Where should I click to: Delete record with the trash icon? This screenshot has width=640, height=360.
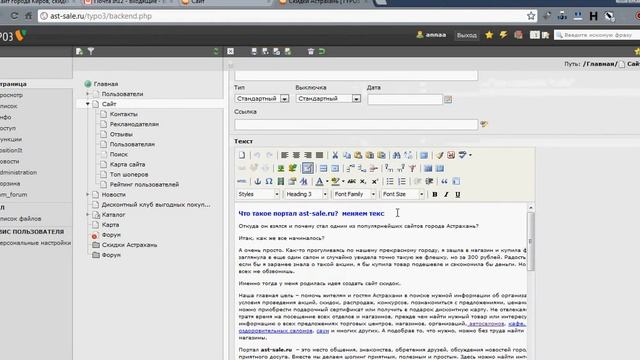click(311, 51)
